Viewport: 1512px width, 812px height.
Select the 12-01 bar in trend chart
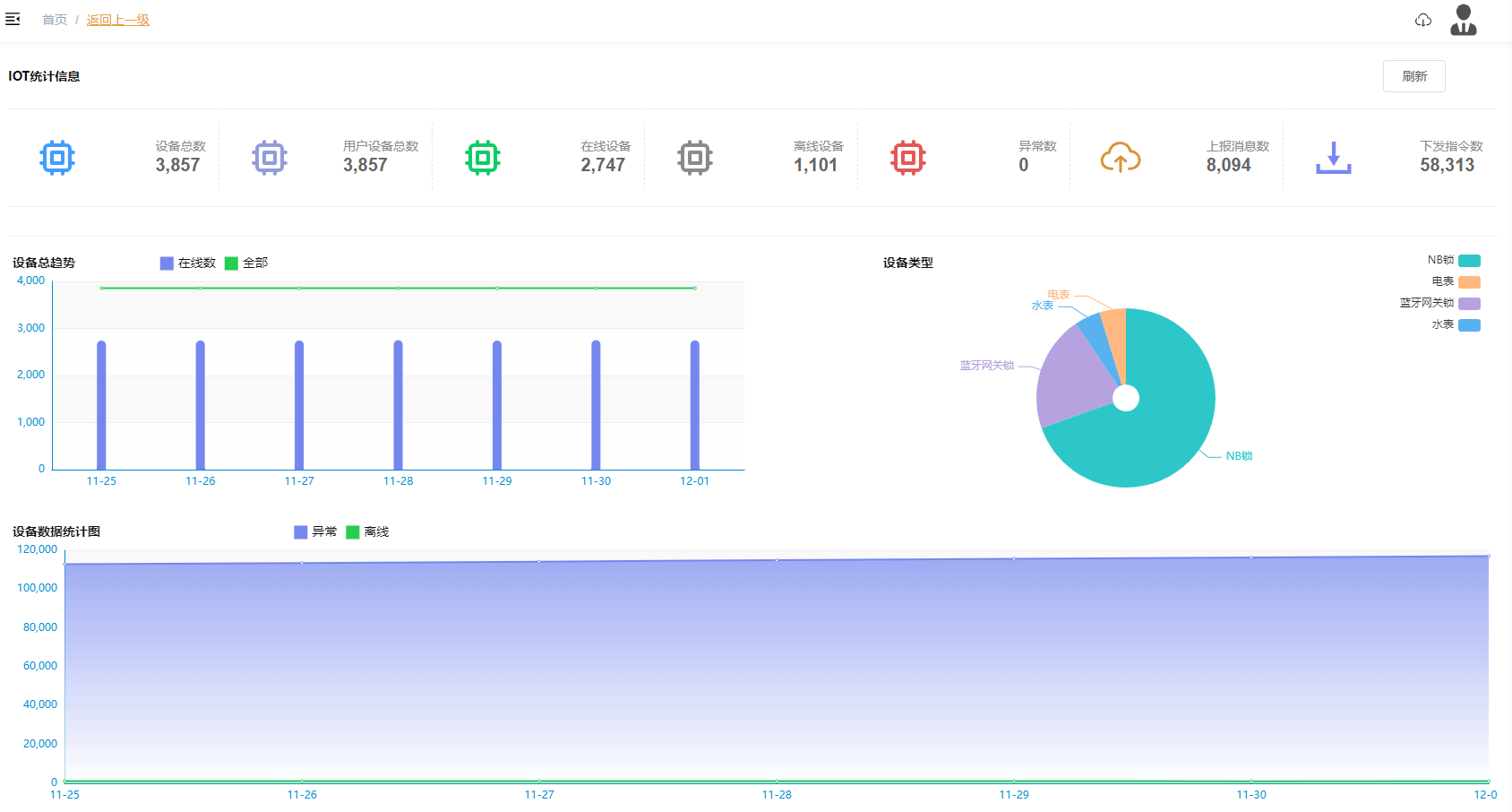pyautogui.click(x=694, y=405)
